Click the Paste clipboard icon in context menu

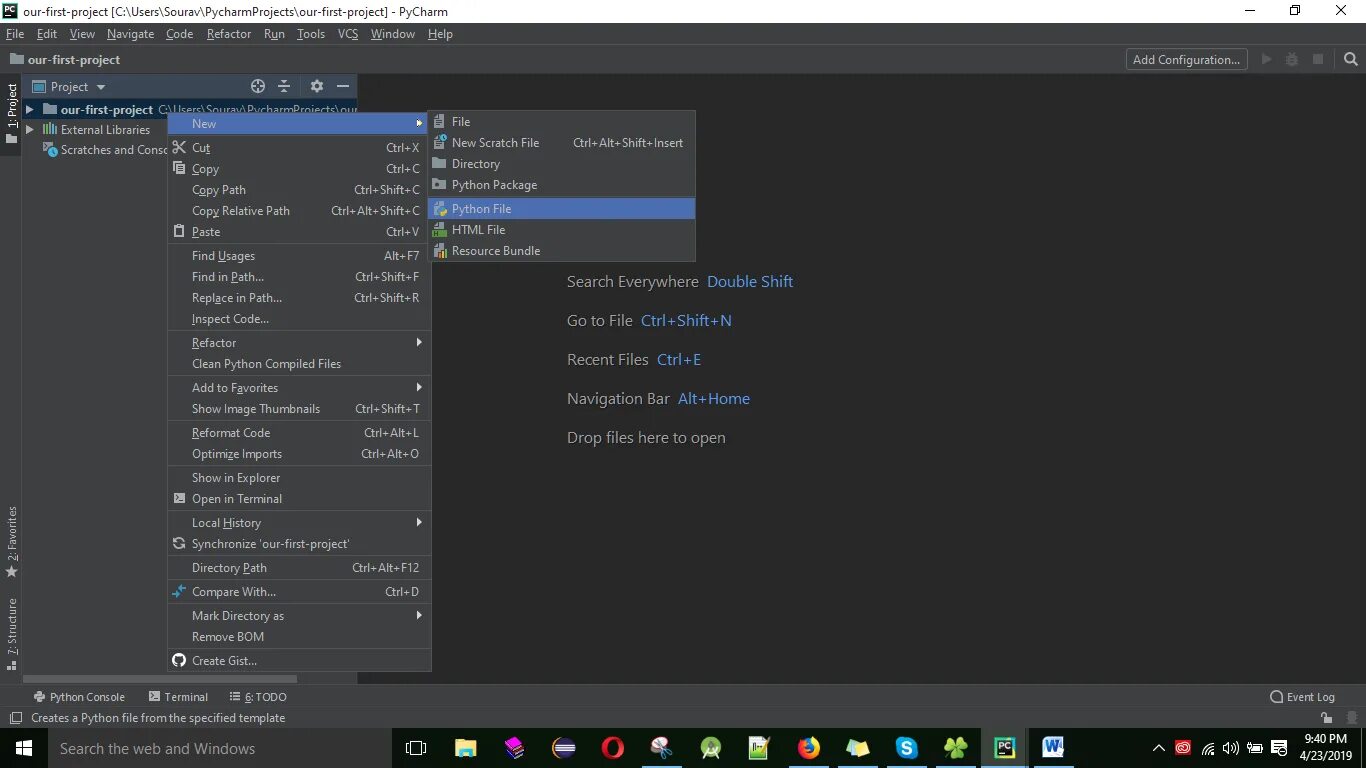pyautogui.click(x=179, y=231)
